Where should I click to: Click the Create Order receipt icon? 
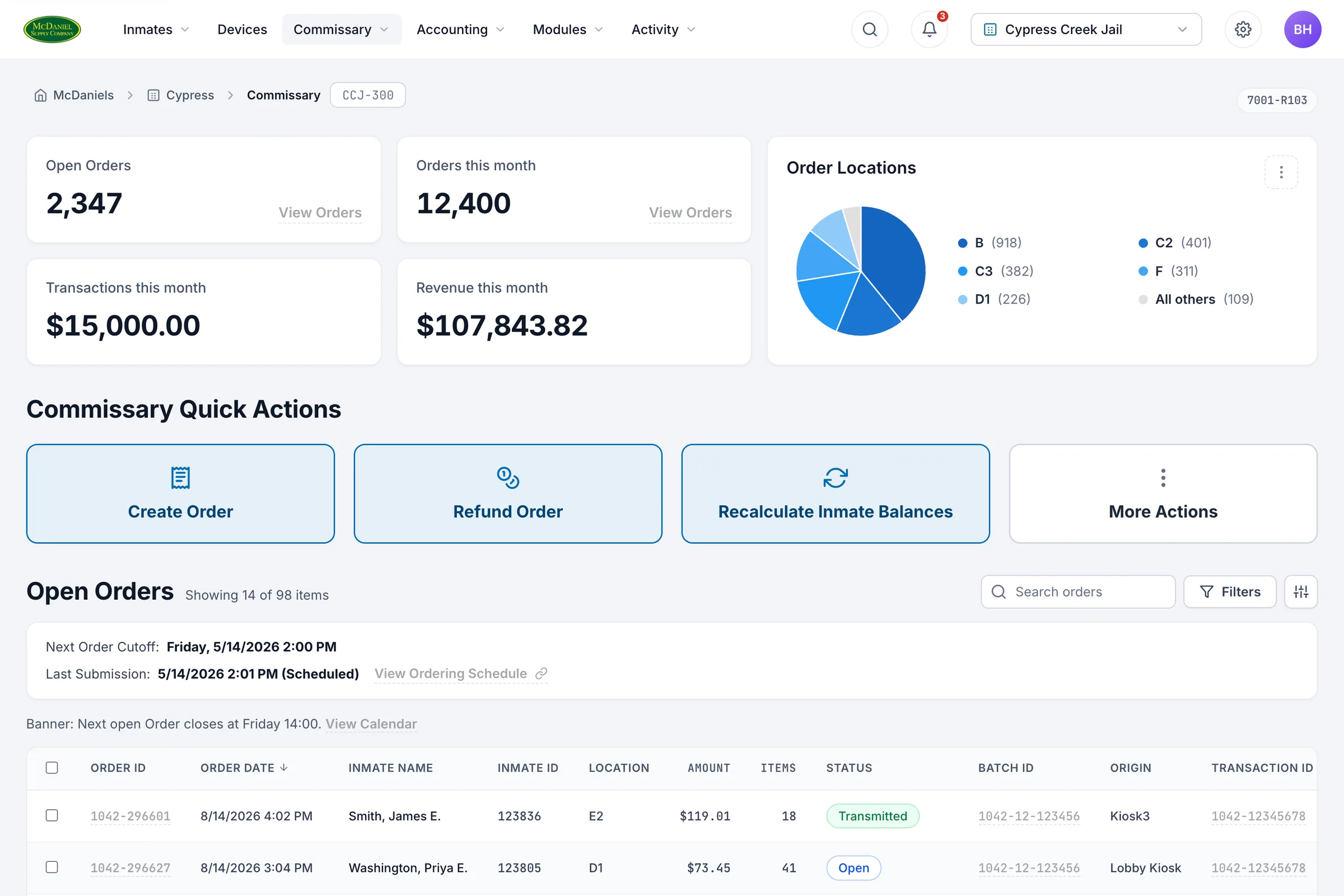tap(180, 478)
